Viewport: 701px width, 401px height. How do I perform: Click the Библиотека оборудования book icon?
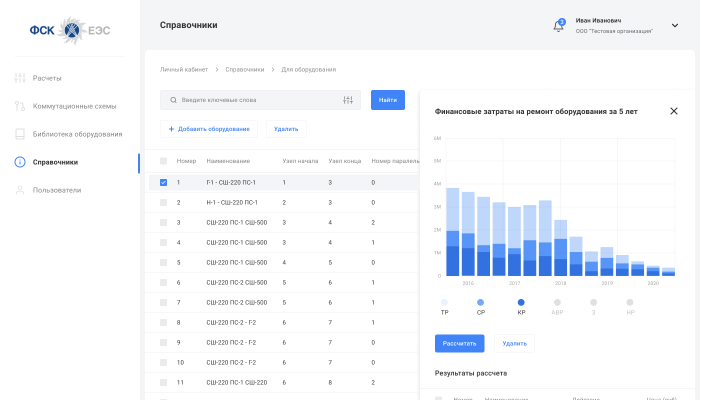coord(20,134)
